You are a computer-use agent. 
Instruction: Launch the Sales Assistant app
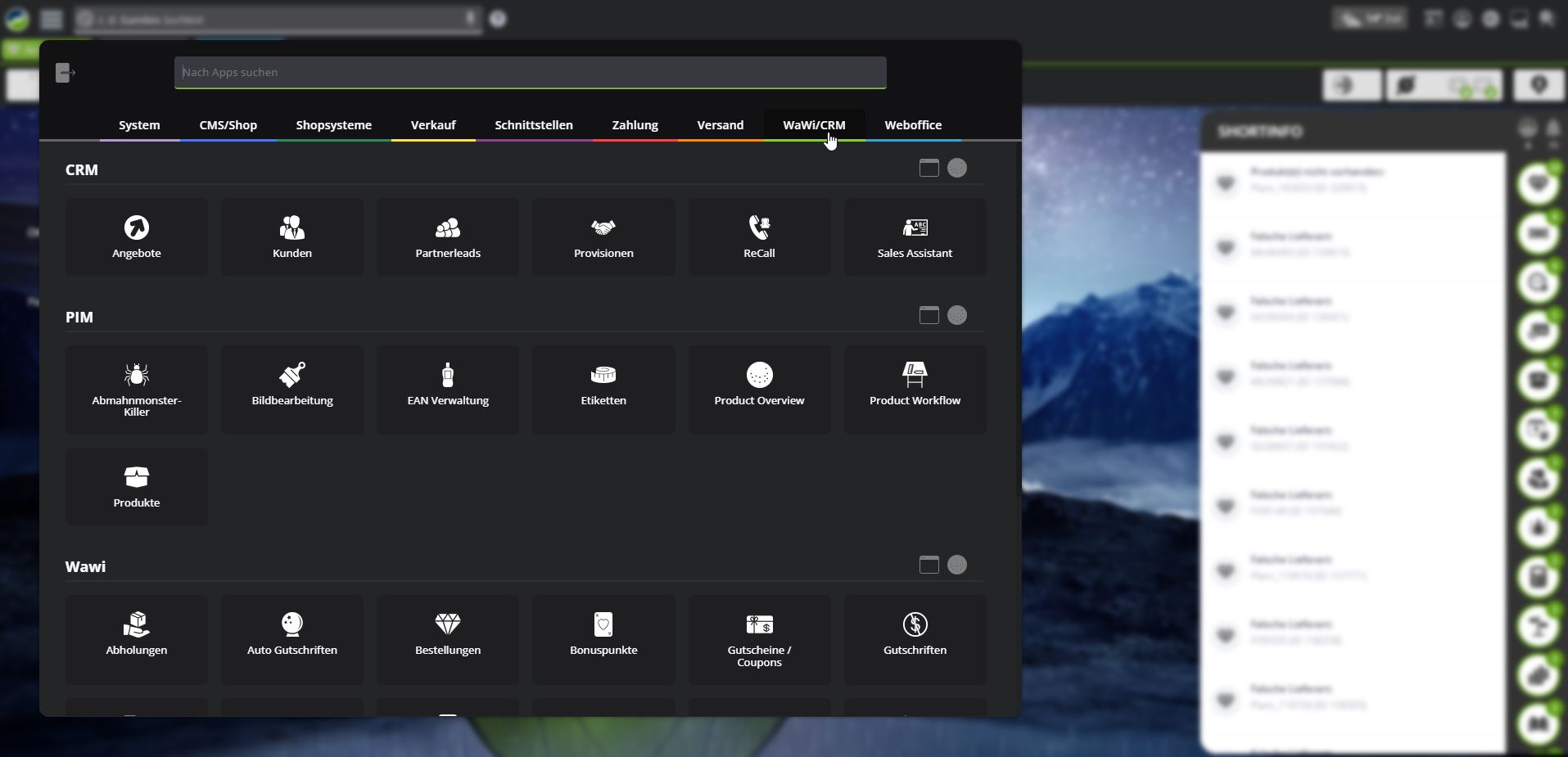(x=915, y=237)
